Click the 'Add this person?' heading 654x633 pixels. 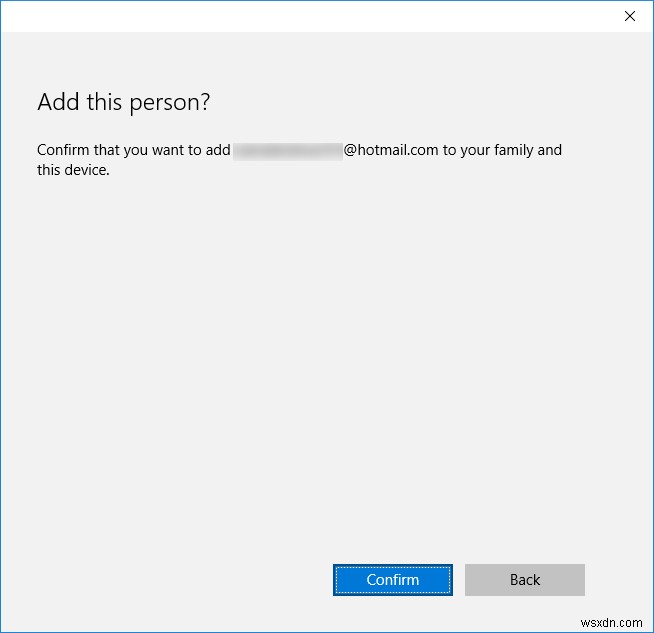[x=123, y=102]
